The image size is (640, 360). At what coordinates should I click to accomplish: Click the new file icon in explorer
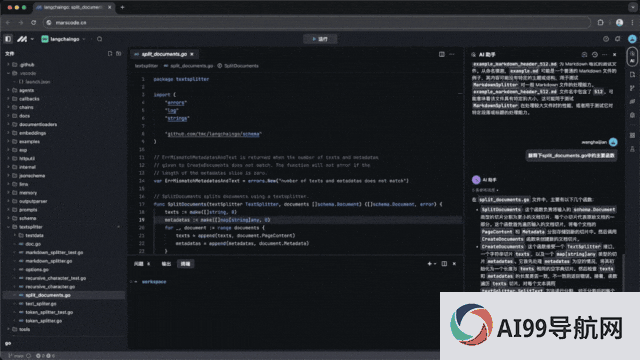(110, 53)
